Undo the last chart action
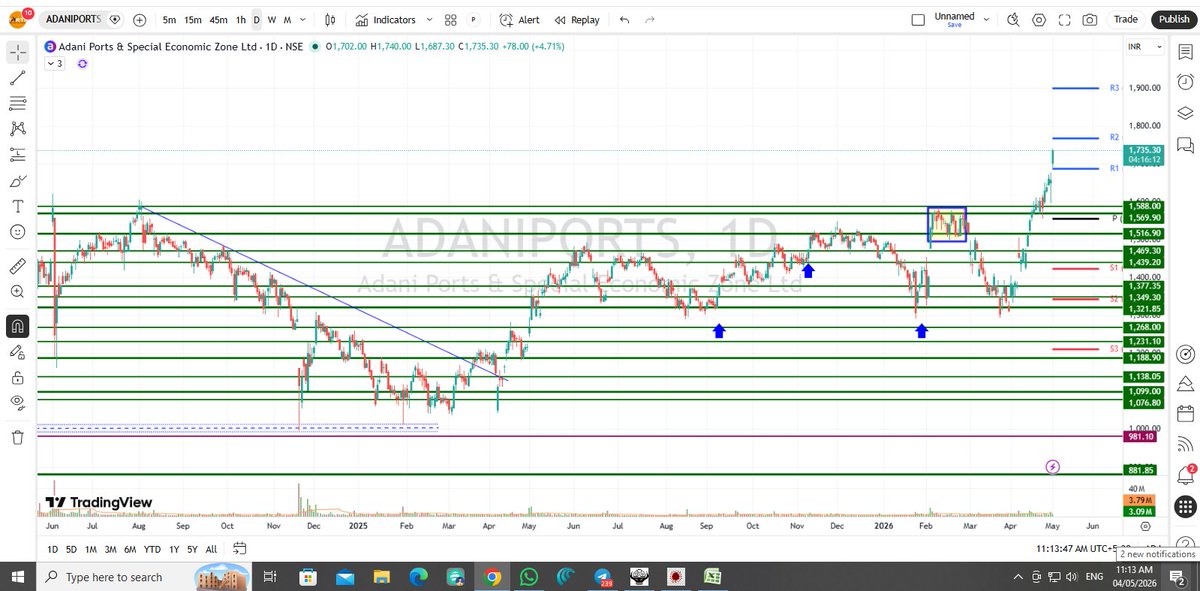 (624, 20)
